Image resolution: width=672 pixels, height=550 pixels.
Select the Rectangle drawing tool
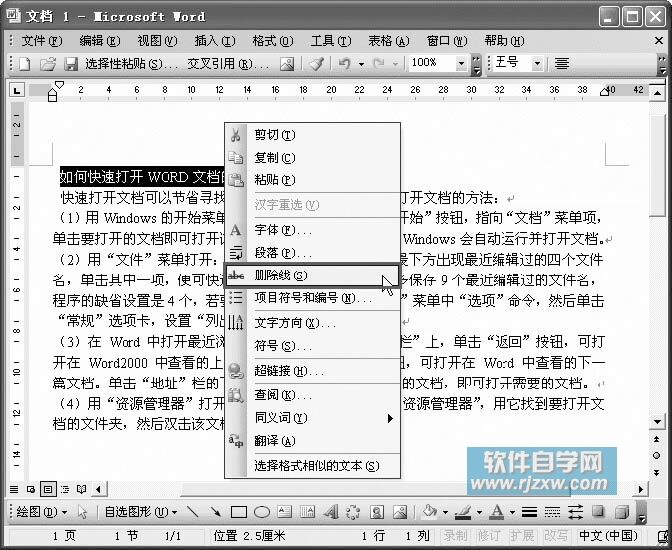click(239, 512)
